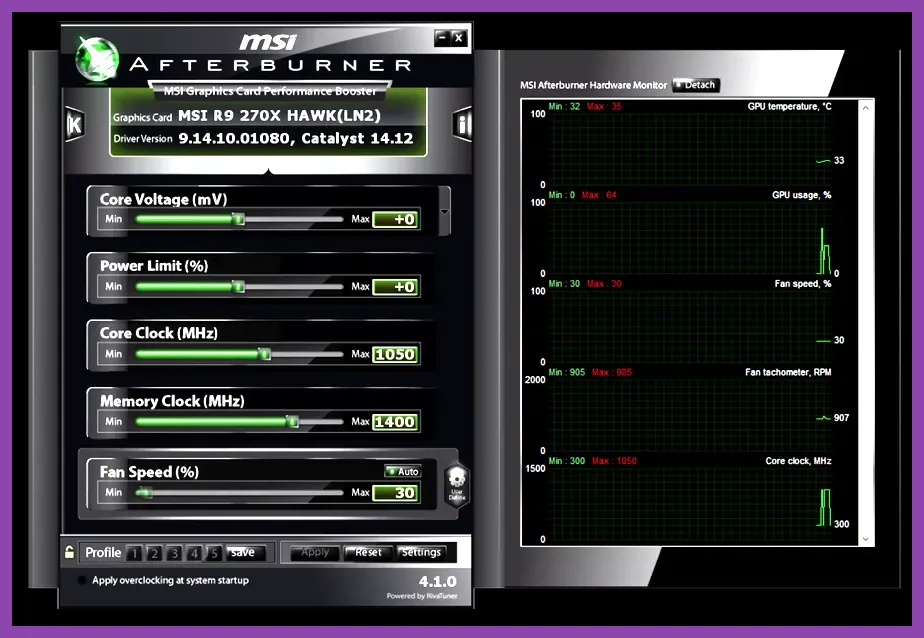This screenshot has width=924, height=638.
Task: Click the driver version '9.14.10.01080, Catalyst 14.12'
Action: (296, 138)
